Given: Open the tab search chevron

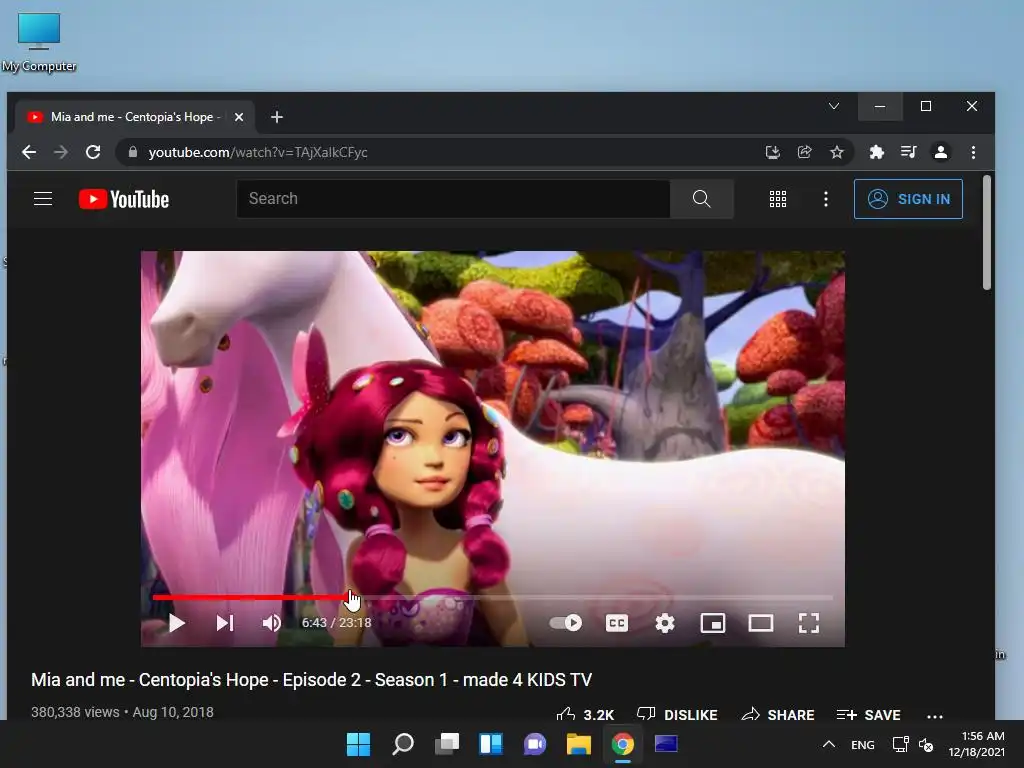Looking at the screenshot, I should (834, 106).
